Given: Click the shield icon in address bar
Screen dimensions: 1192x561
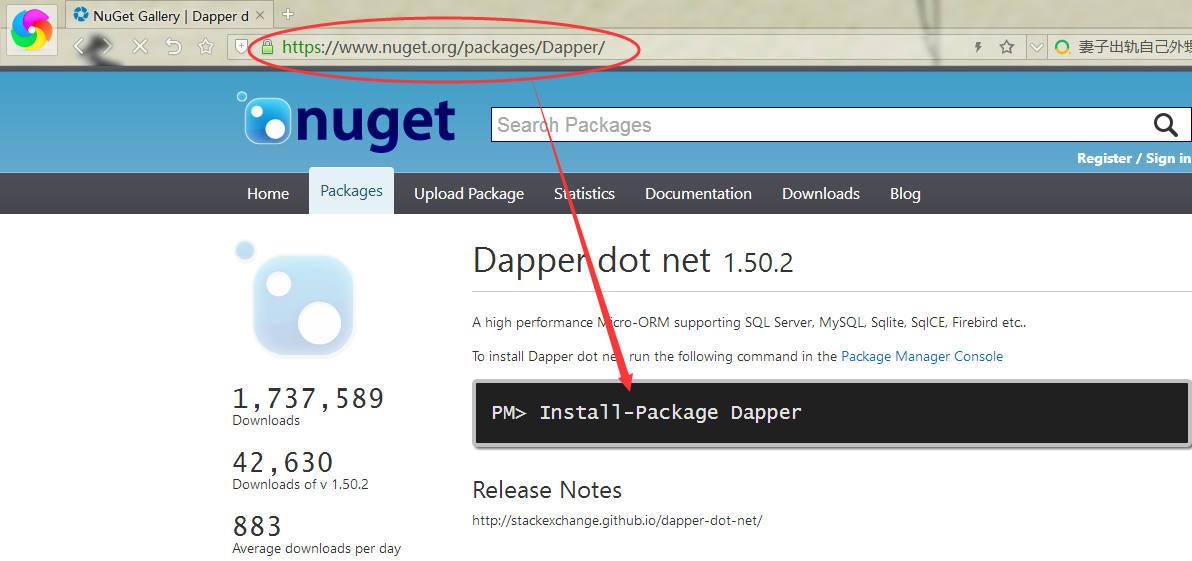Looking at the screenshot, I should [x=243, y=47].
